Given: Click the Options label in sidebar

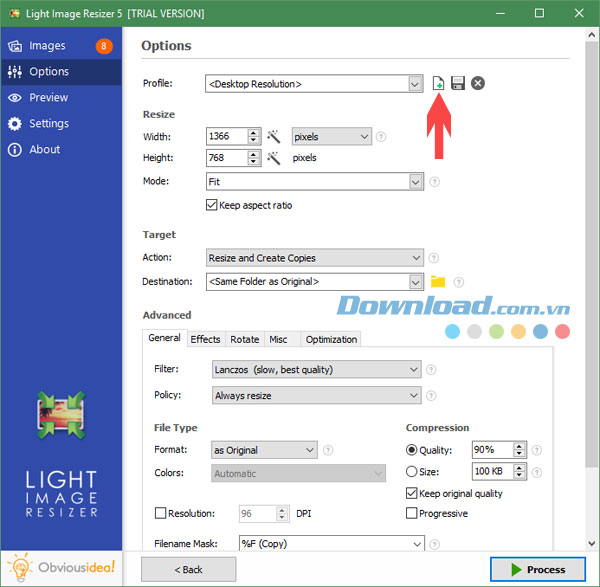Looking at the screenshot, I should pos(49,72).
